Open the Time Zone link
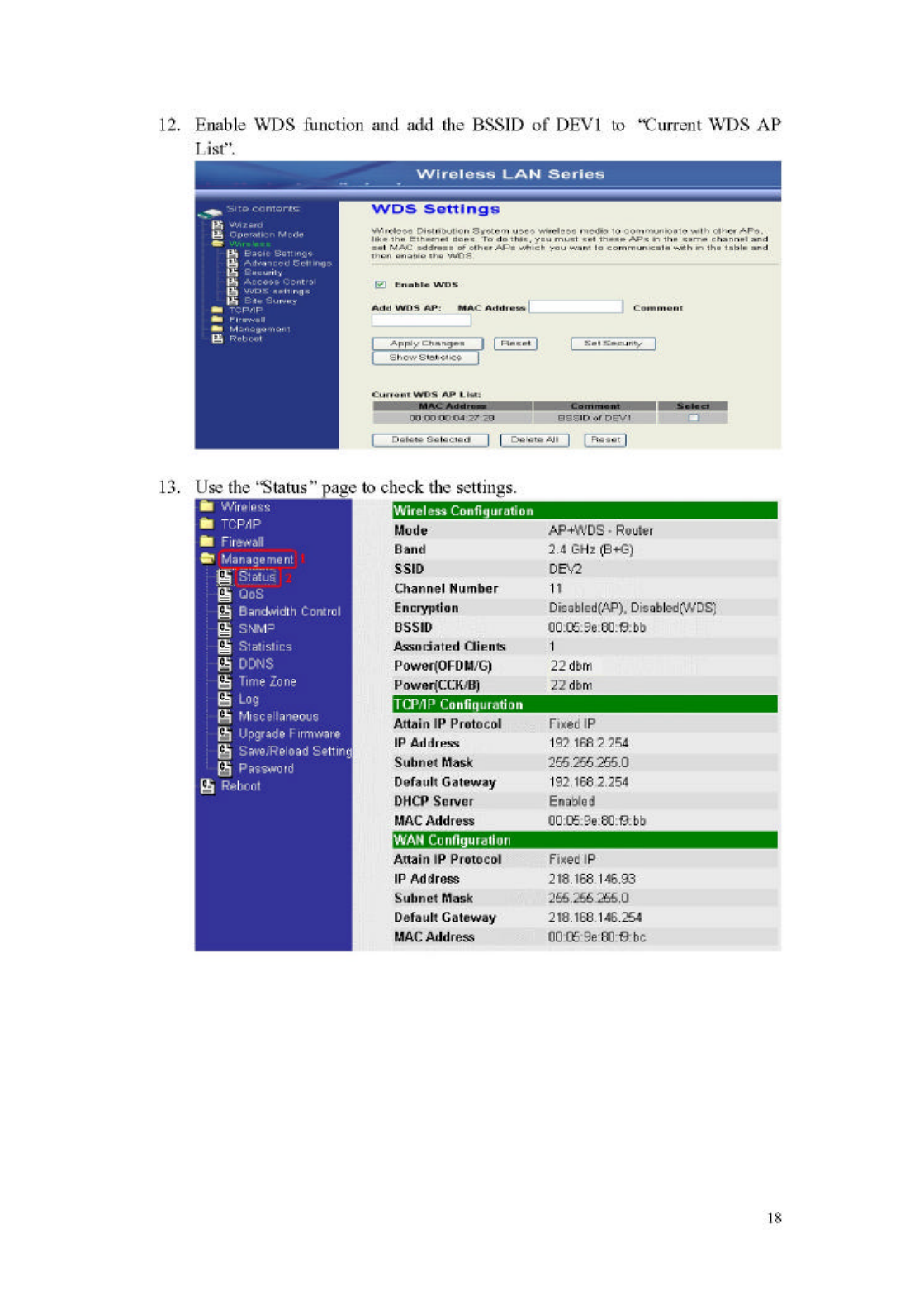The width and height of the screenshot is (924, 1304). [267, 681]
